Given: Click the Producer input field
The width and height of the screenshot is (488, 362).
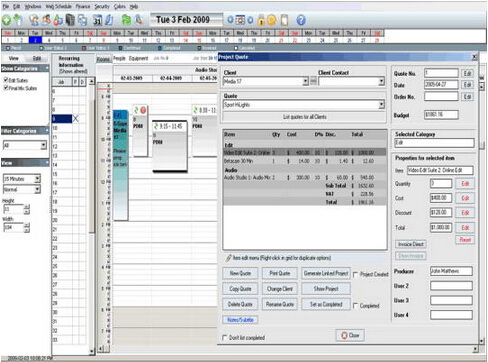Looking at the screenshot, I should tap(451, 271).
